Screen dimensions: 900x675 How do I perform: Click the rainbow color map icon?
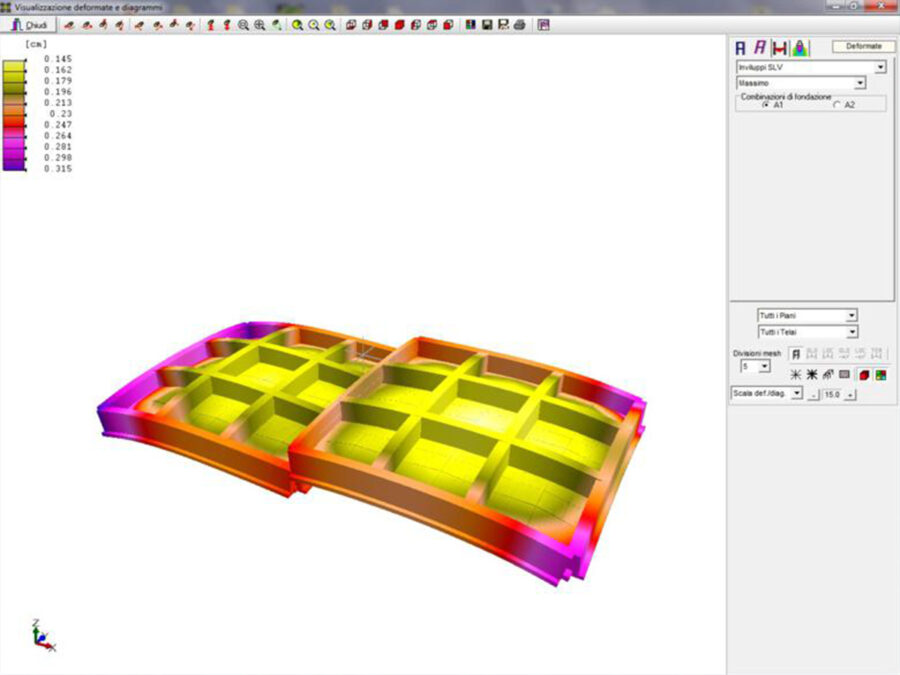(801, 47)
